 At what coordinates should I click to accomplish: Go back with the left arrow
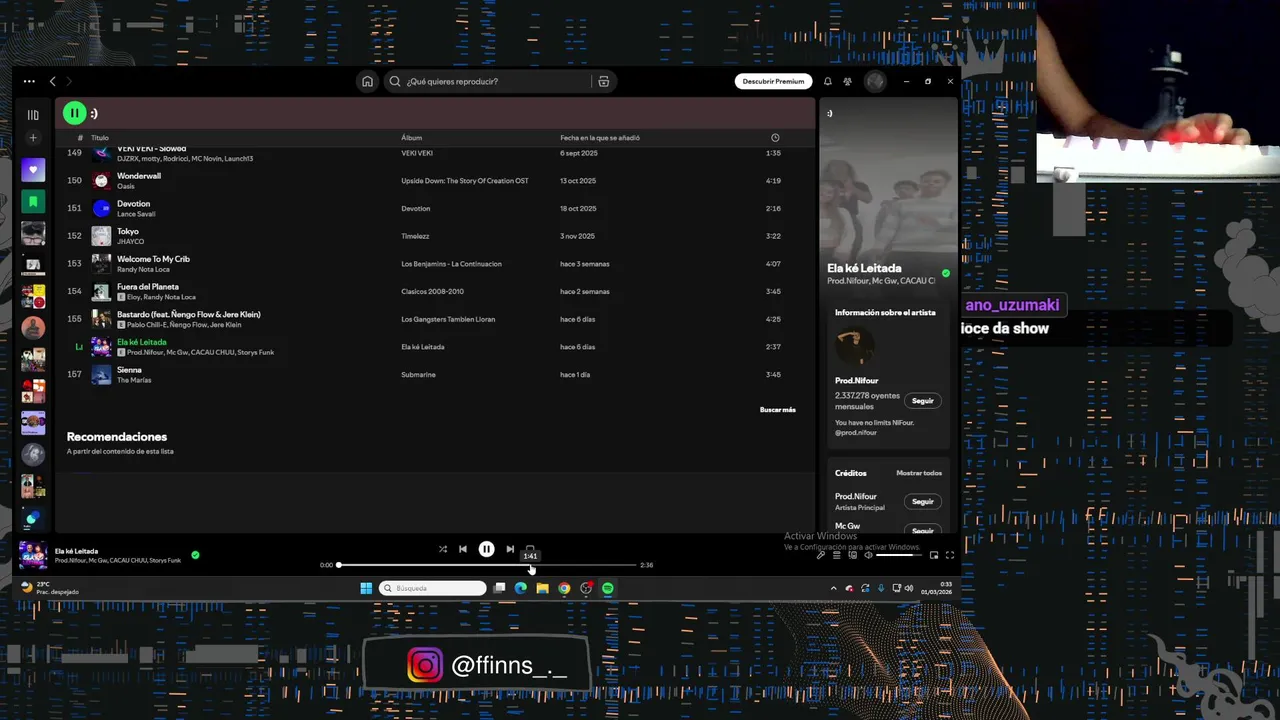click(x=52, y=81)
